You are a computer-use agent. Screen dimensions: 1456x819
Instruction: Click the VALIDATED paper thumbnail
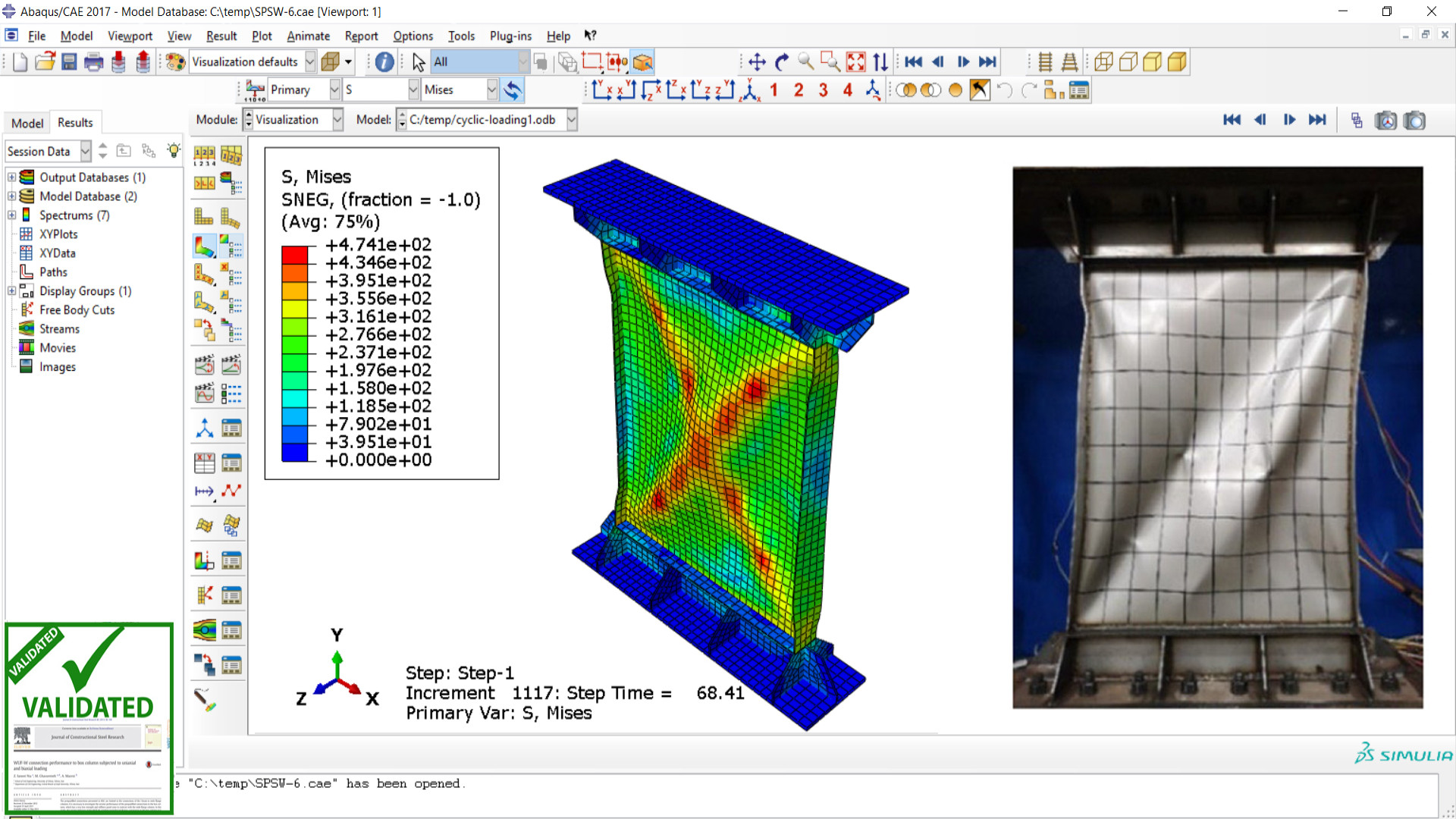[89, 719]
